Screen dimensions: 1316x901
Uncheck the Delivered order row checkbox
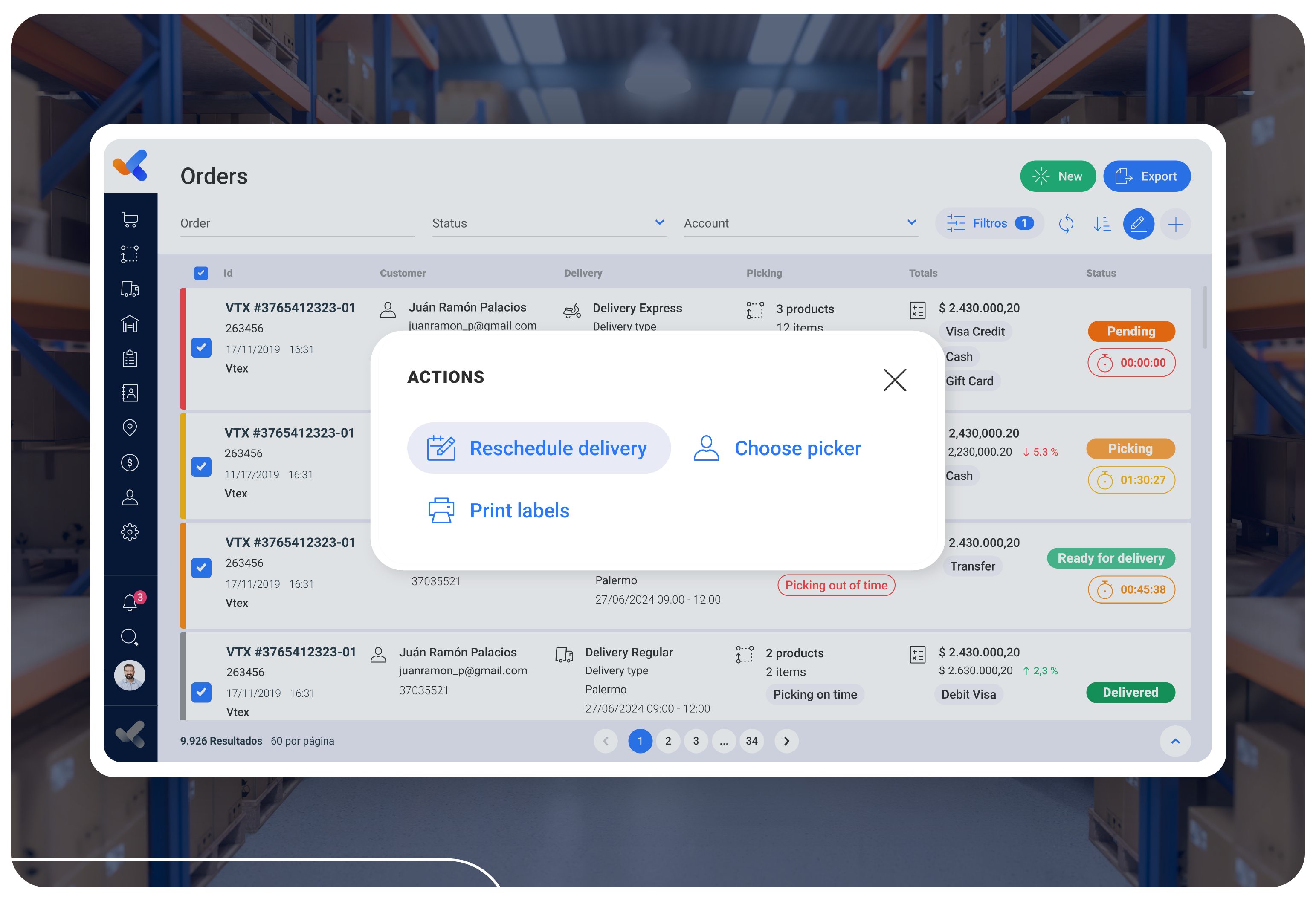pos(201,692)
